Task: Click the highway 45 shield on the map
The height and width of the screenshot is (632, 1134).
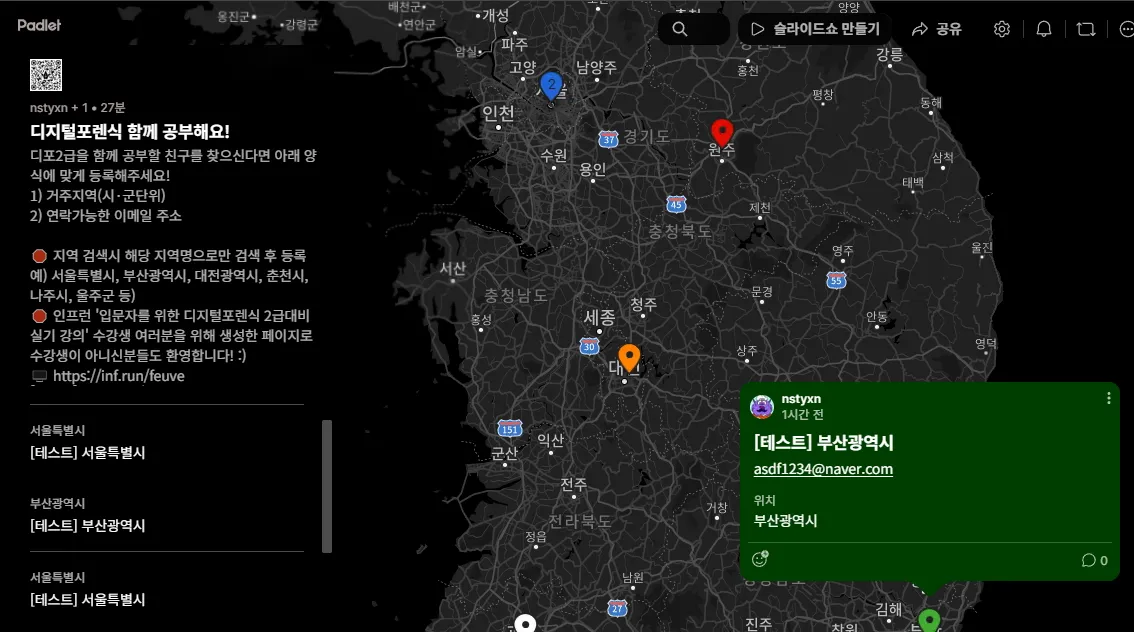Action: pyautogui.click(x=676, y=205)
